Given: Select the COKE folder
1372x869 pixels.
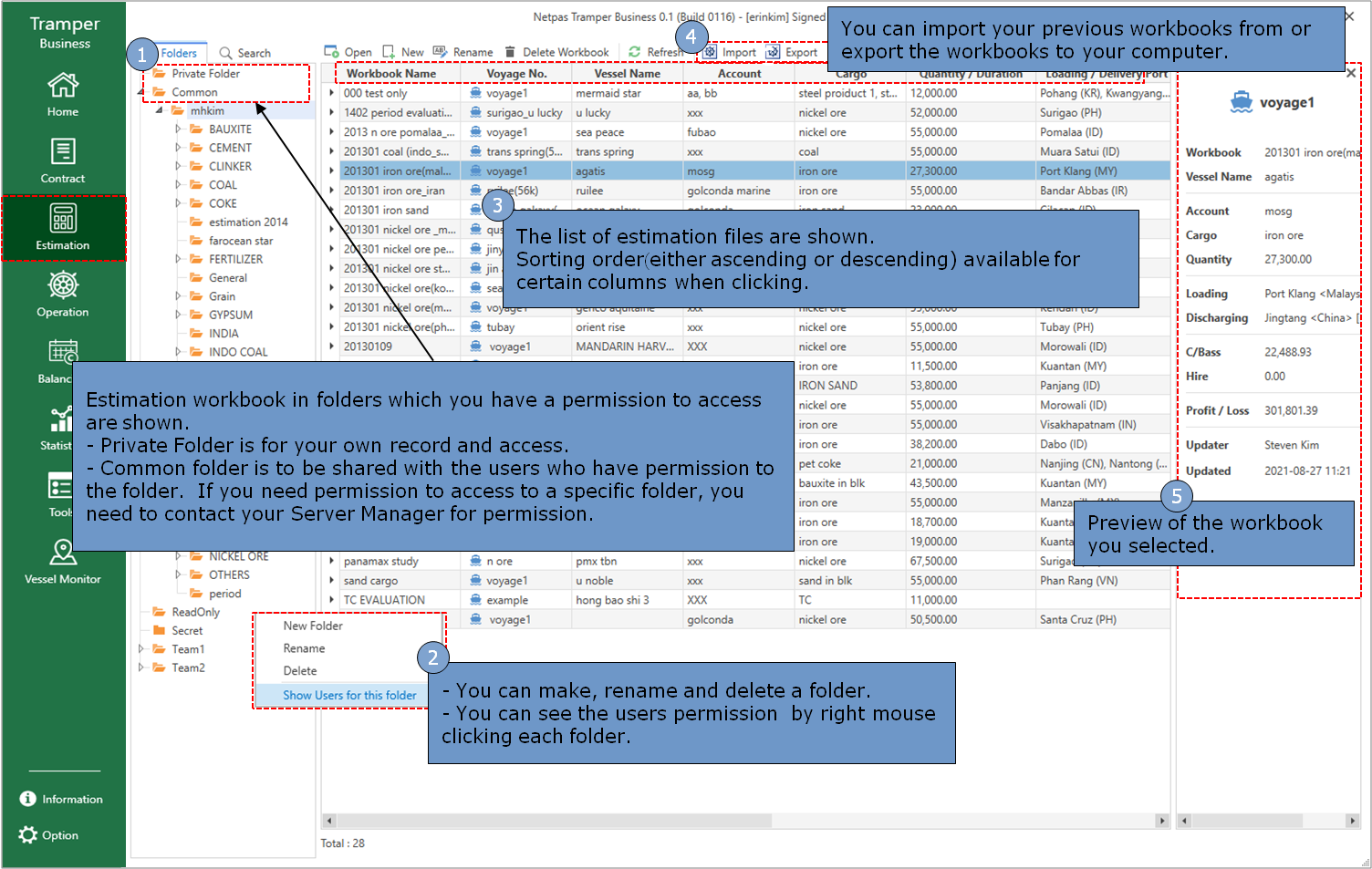Looking at the screenshot, I should click(223, 203).
